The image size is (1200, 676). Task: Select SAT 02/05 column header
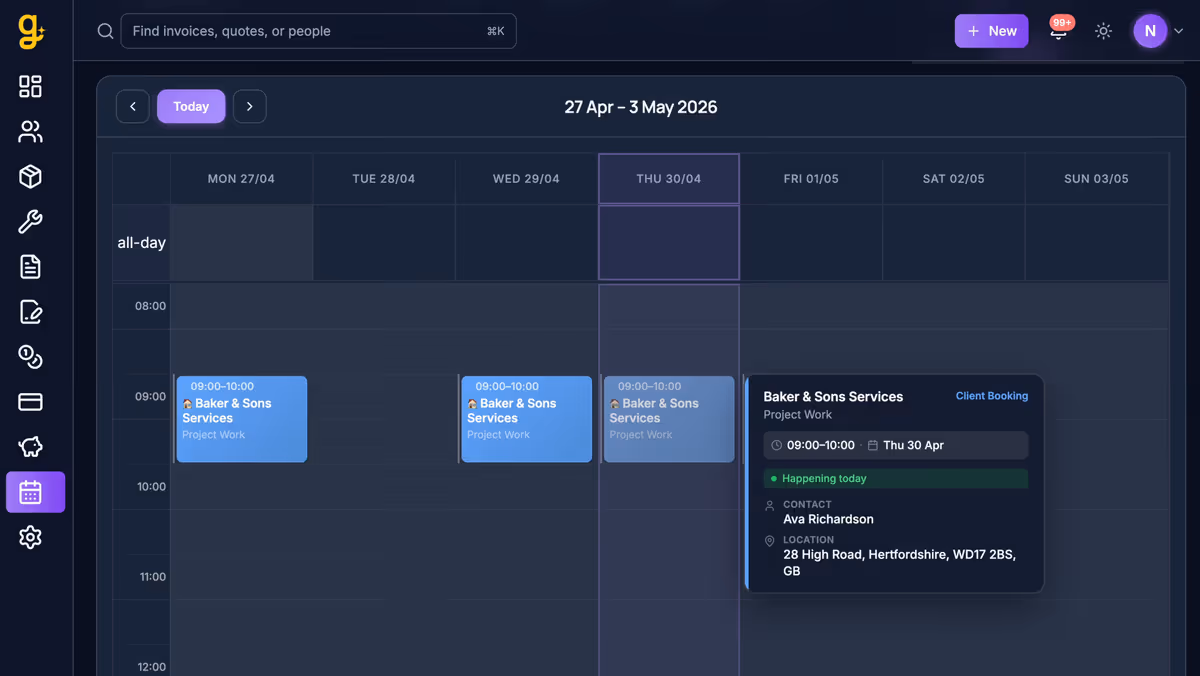coord(954,179)
